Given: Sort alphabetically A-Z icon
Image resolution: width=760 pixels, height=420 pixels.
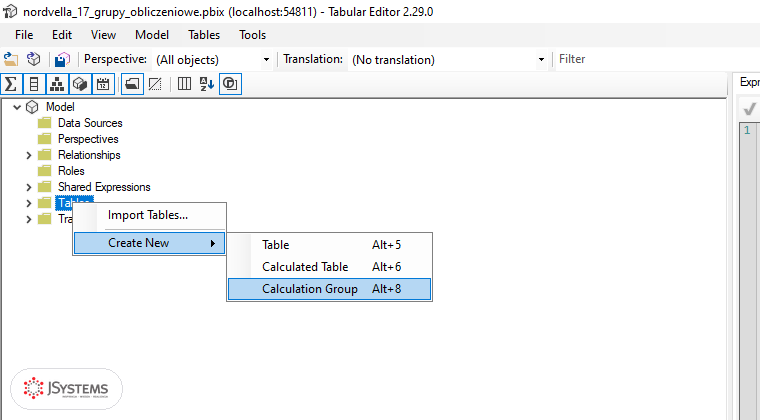Looking at the screenshot, I should (x=207, y=84).
